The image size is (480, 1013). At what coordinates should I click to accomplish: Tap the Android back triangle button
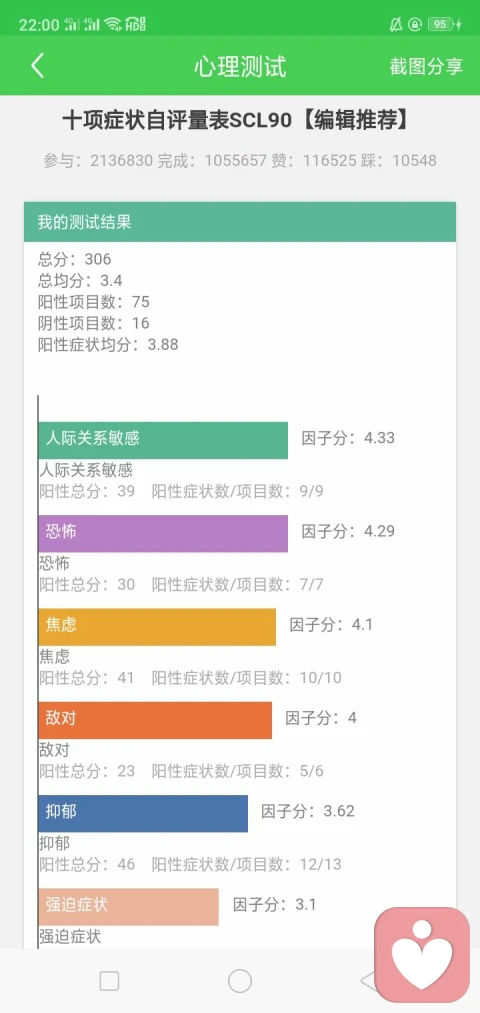(x=368, y=981)
